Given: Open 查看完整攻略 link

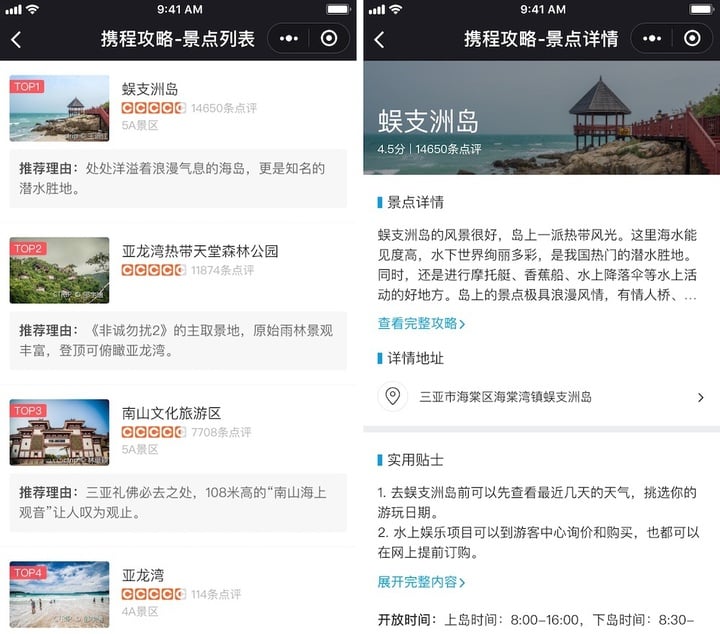Looking at the screenshot, I should coord(421,323).
